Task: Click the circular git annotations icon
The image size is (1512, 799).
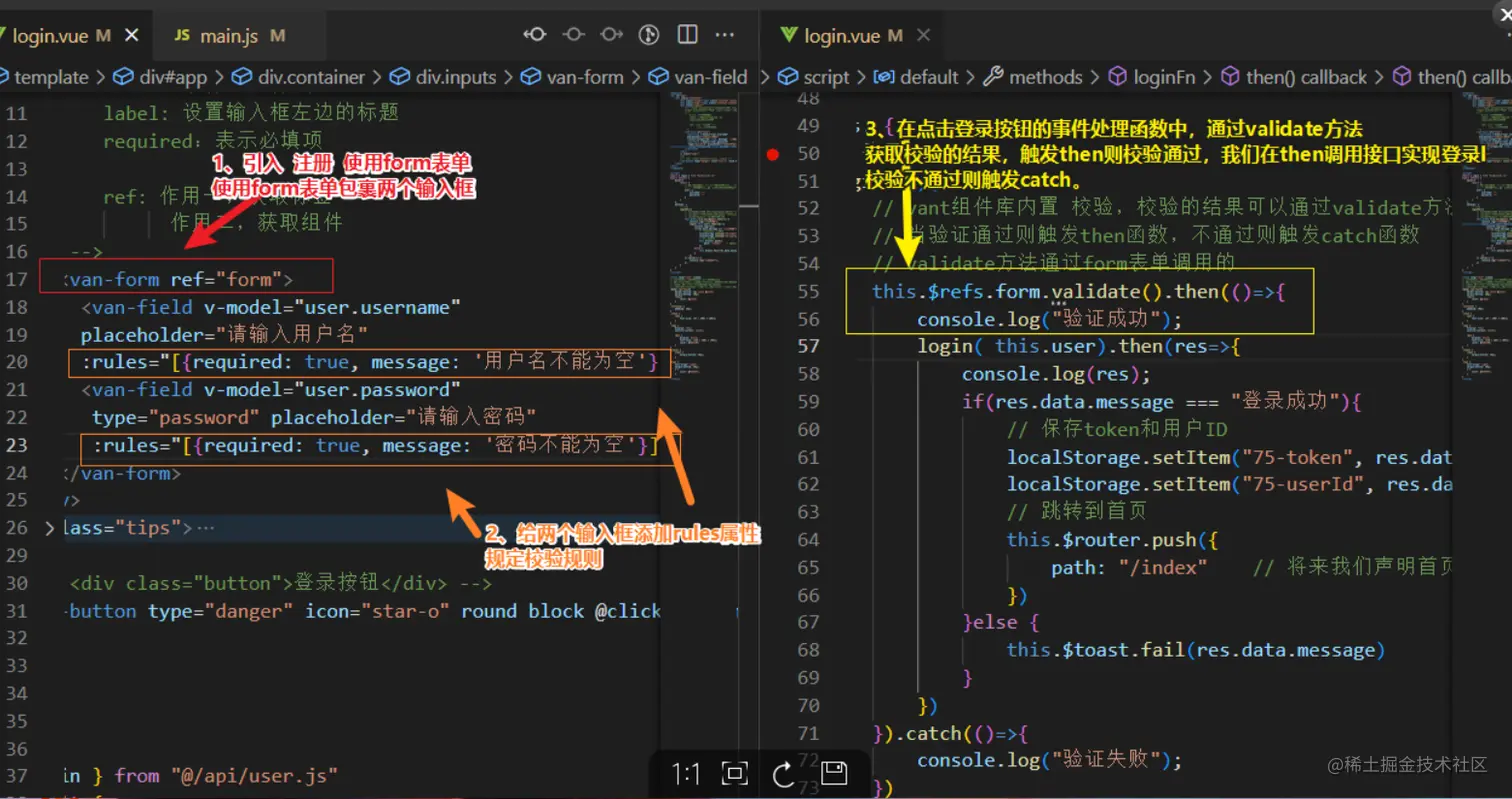Action: pyautogui.click(x=649, y=35)
